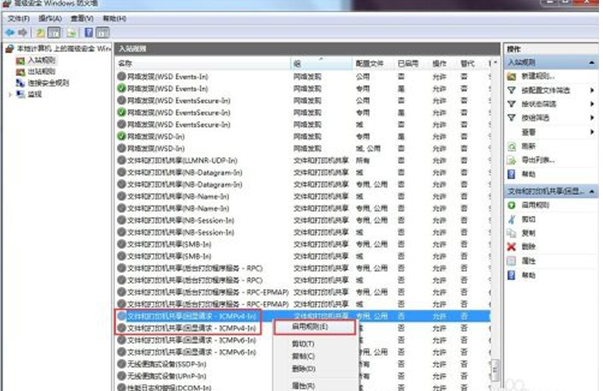
Task: Click 所有 in the LLMNR-UDP-In rule's profile column
Action: coord(363,160)
